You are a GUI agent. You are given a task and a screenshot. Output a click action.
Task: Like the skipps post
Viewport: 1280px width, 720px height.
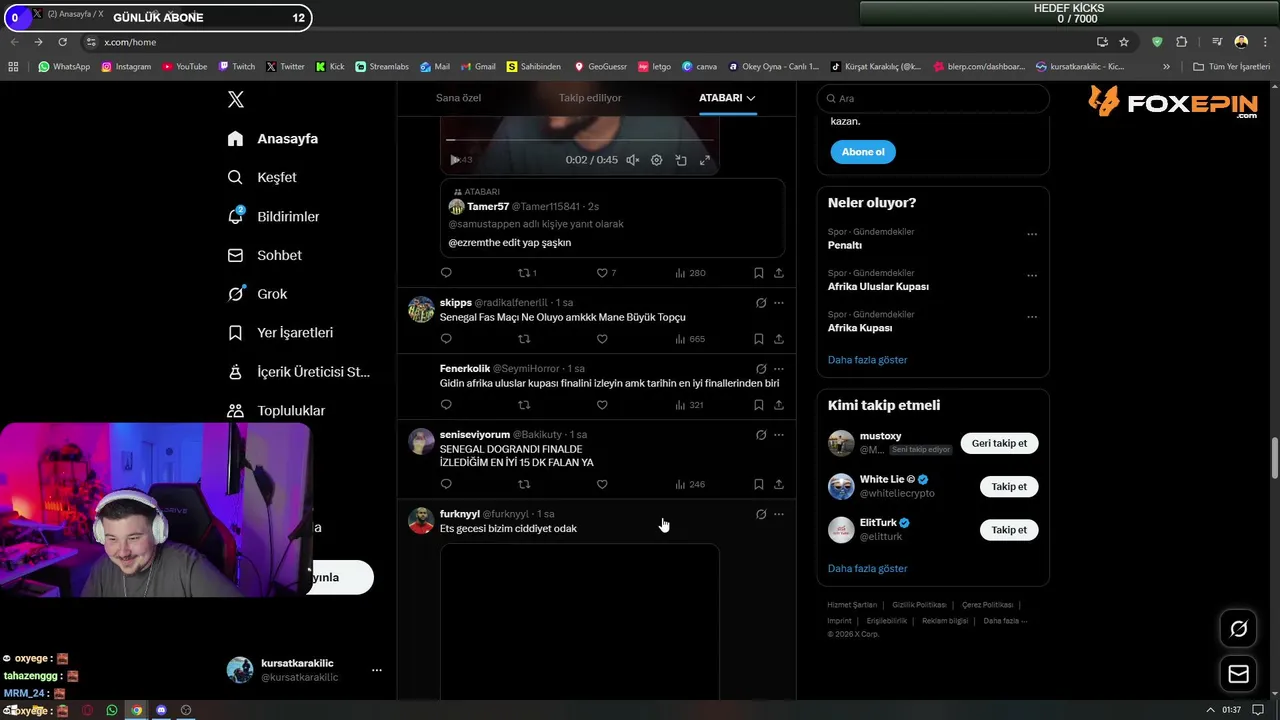(x=602, y=339)
